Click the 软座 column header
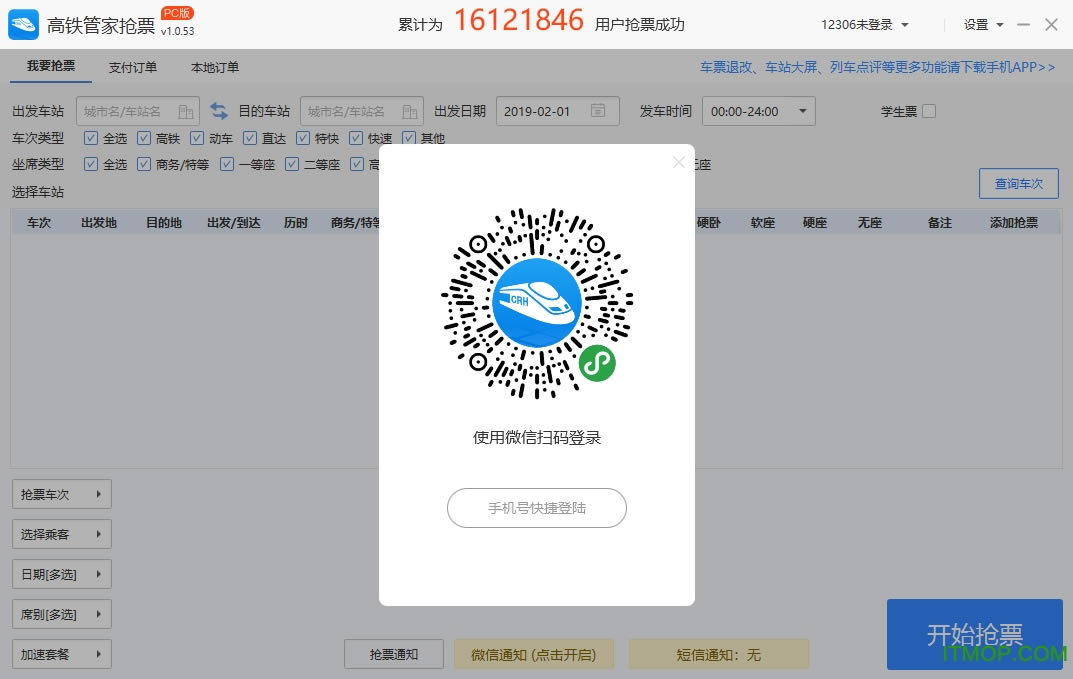Viewport: 1073px width, 679px height. (763, 222)
